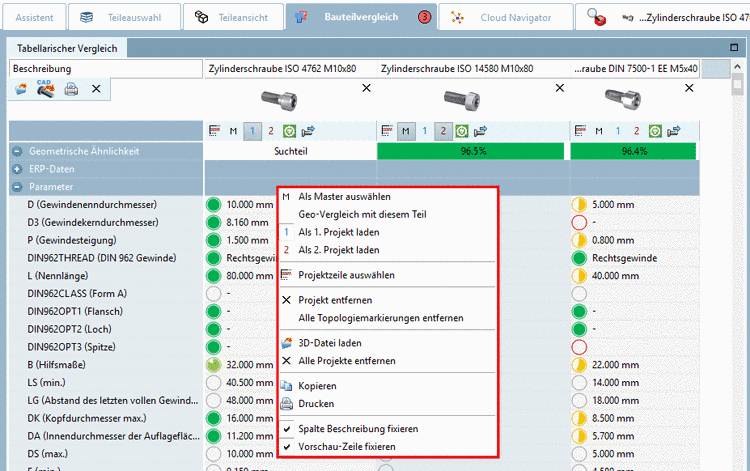Toggle M master button in ISO 14580 column
750x471 pixels.
[x=406, y=131]
